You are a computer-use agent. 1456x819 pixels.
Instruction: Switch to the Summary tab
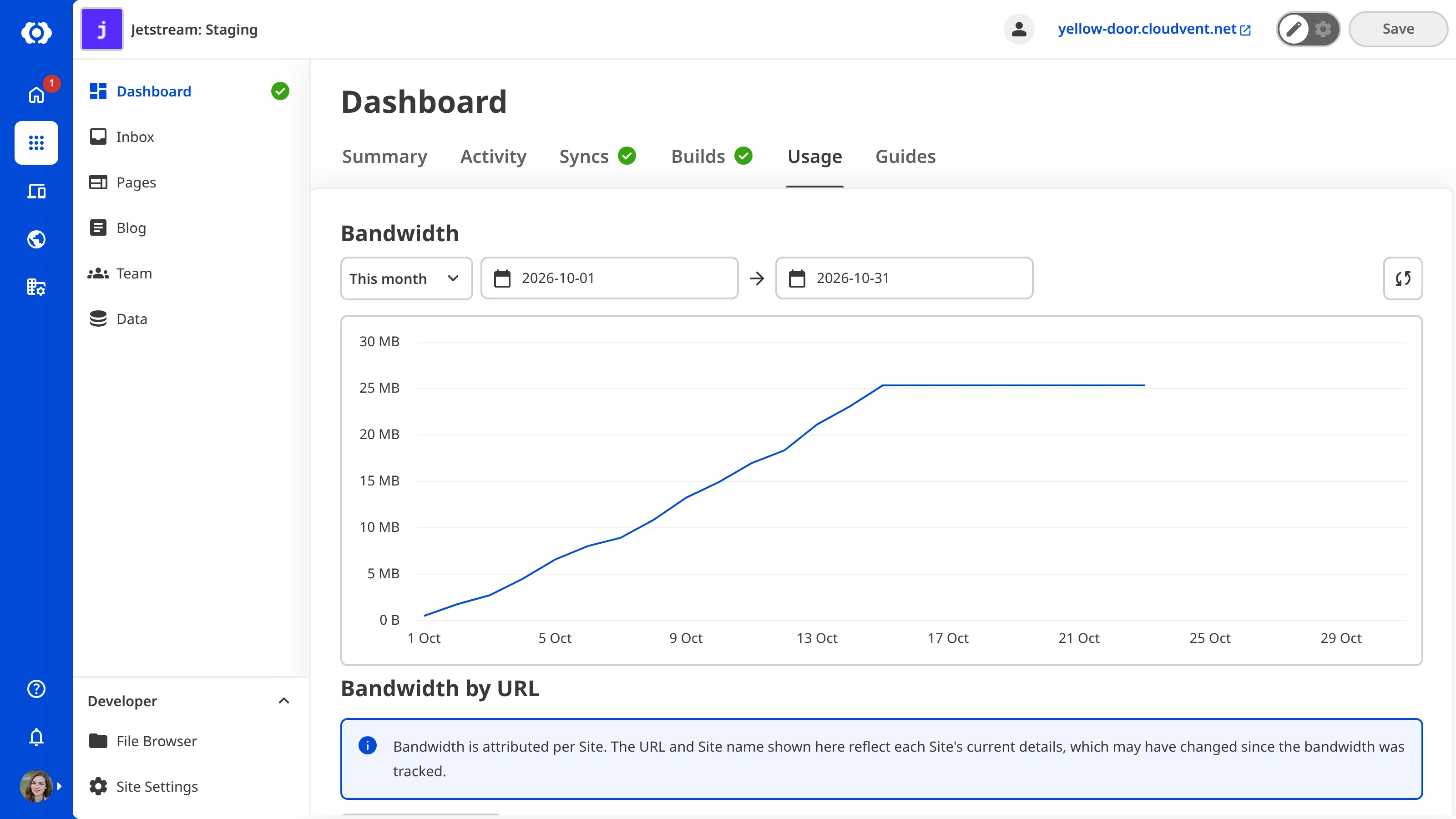(x=384, y=157)
